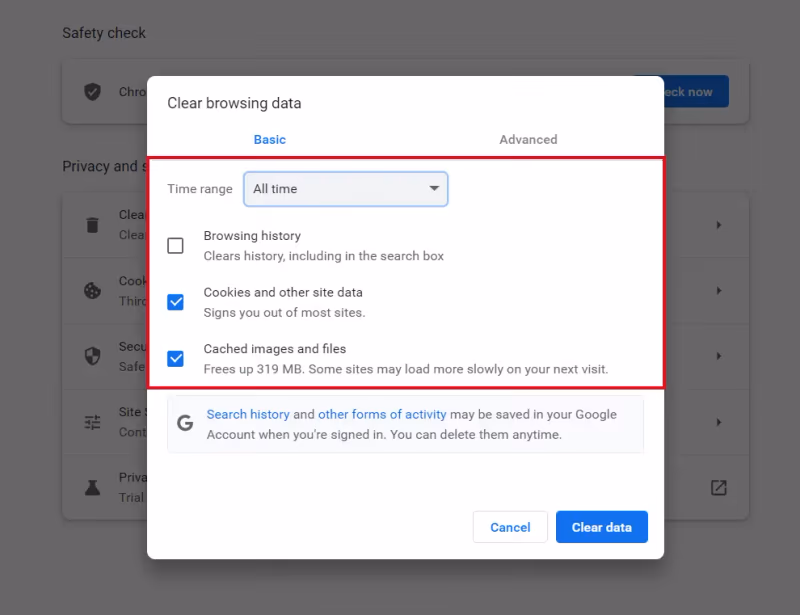
Task: Click the Safety check shield badge icon
Action: (92, 91)
